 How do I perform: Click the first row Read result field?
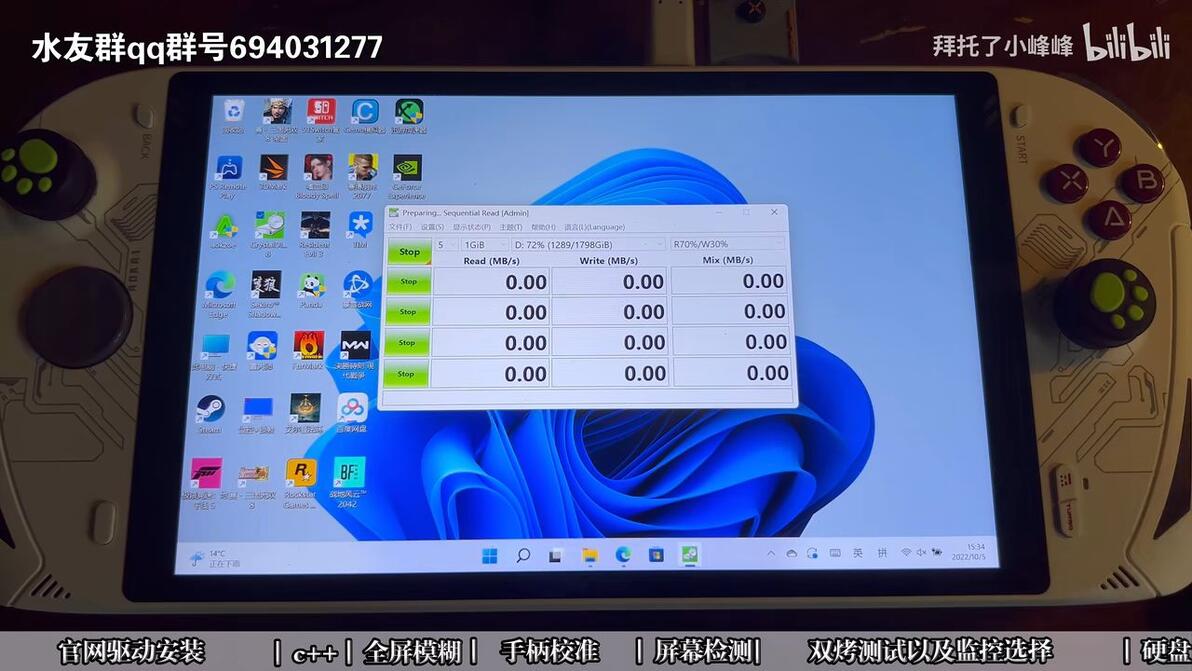click(491, 282)
